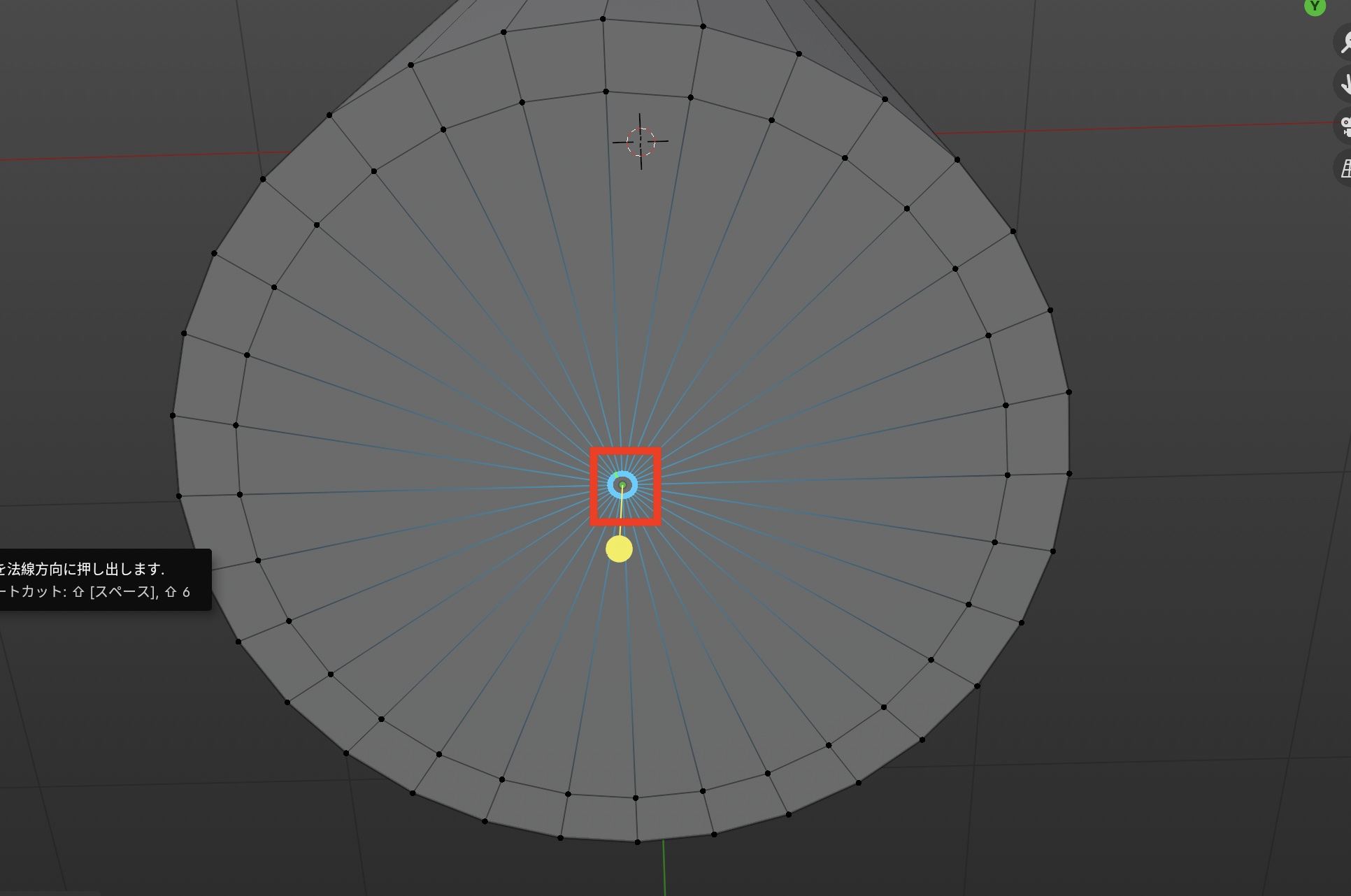Toggle perspective/orthographic grid icon
Viewport: 1351px width, 896px height.
pyautogui.click(x=1344, y=168)
